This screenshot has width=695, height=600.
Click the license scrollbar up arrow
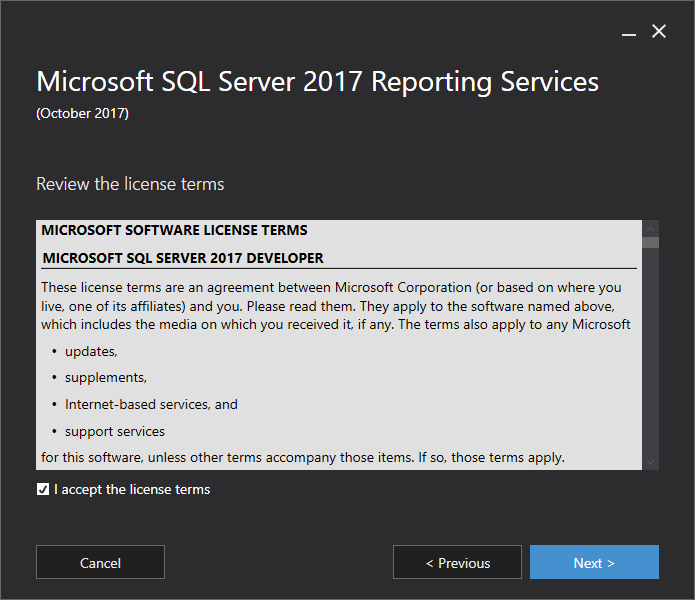point(651,228)
